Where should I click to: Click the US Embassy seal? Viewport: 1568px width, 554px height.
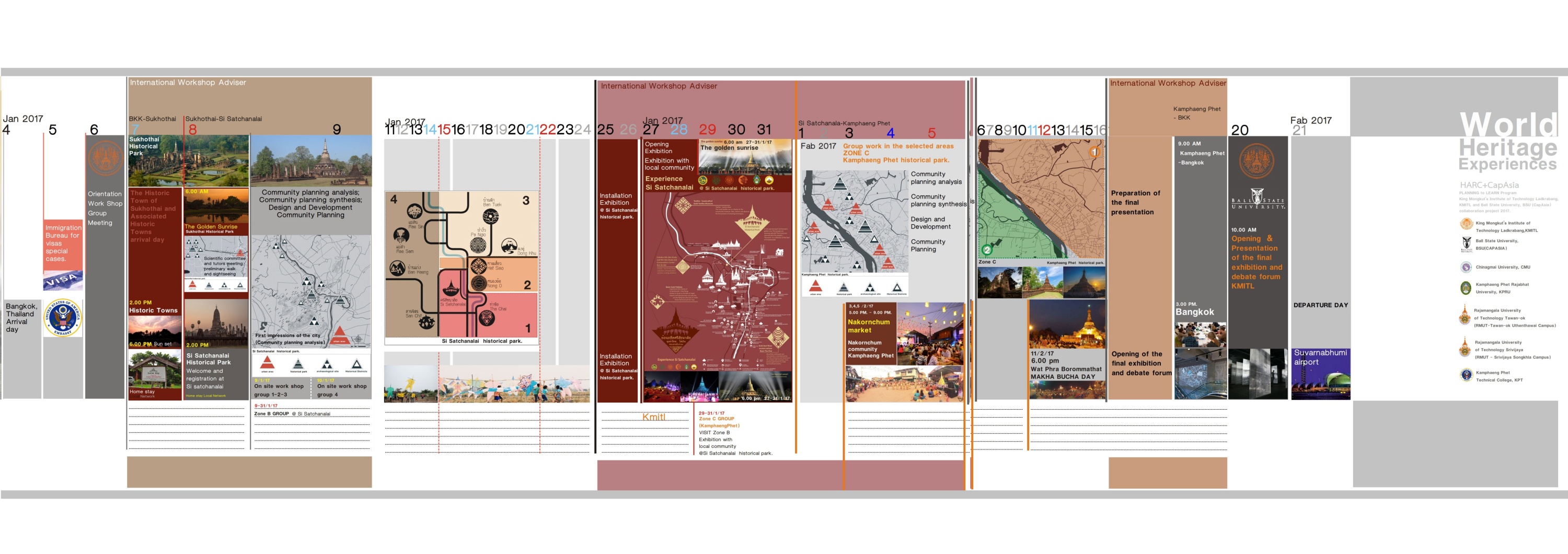(63, 318)
